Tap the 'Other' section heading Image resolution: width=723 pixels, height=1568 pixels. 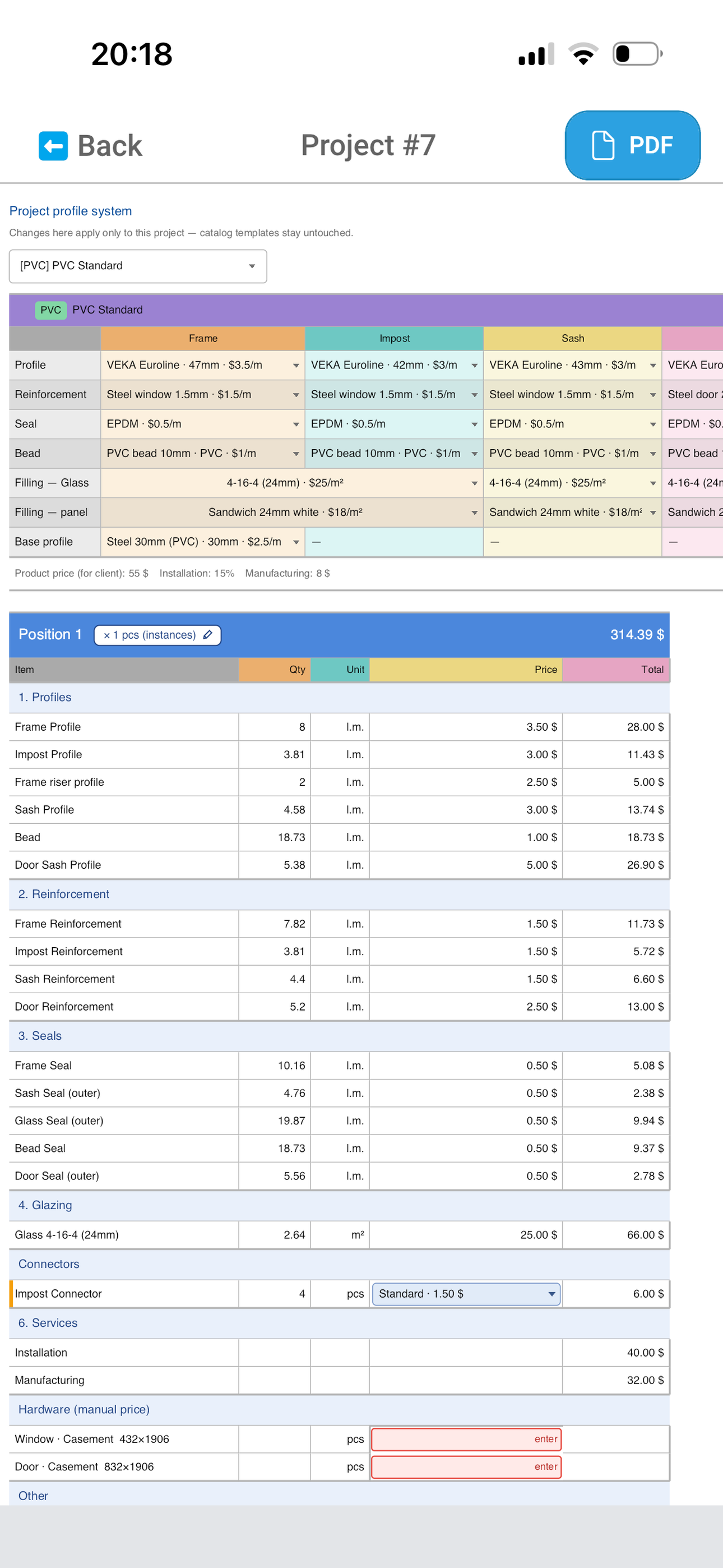(33, 1496)
